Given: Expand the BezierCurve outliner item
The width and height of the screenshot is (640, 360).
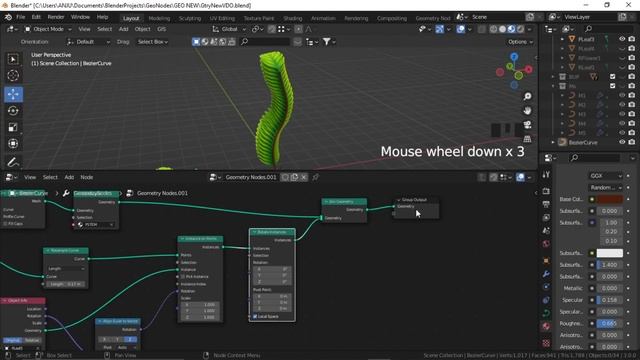Looking at the screenshot, I should [x=553, y=142].
